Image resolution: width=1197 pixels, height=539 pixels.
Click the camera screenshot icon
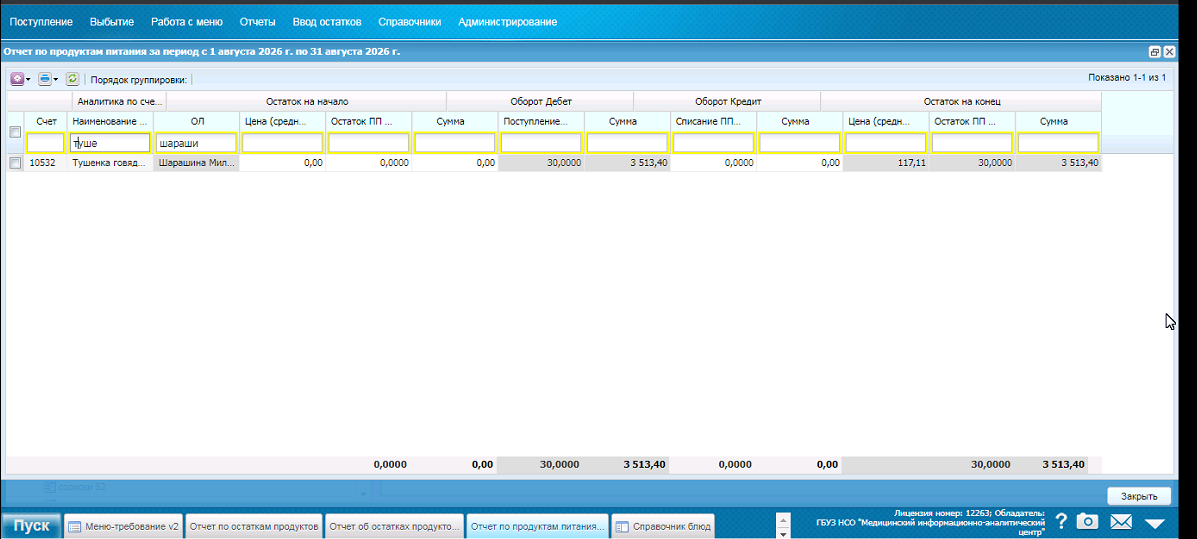(x=1087, y=522)
